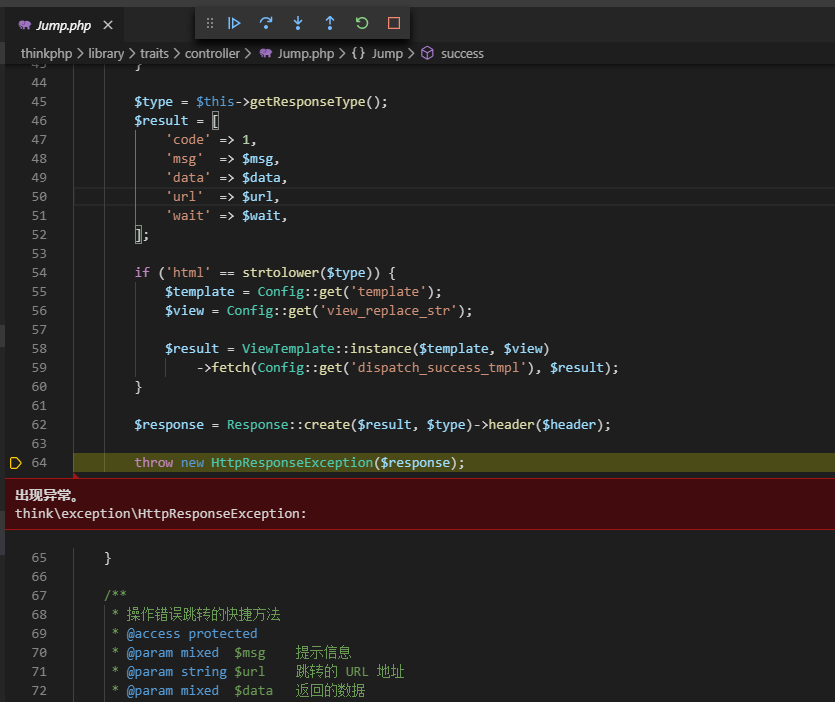Toggle the breakpoint marker at line 64
835x702 pixels.
[15, 463]
